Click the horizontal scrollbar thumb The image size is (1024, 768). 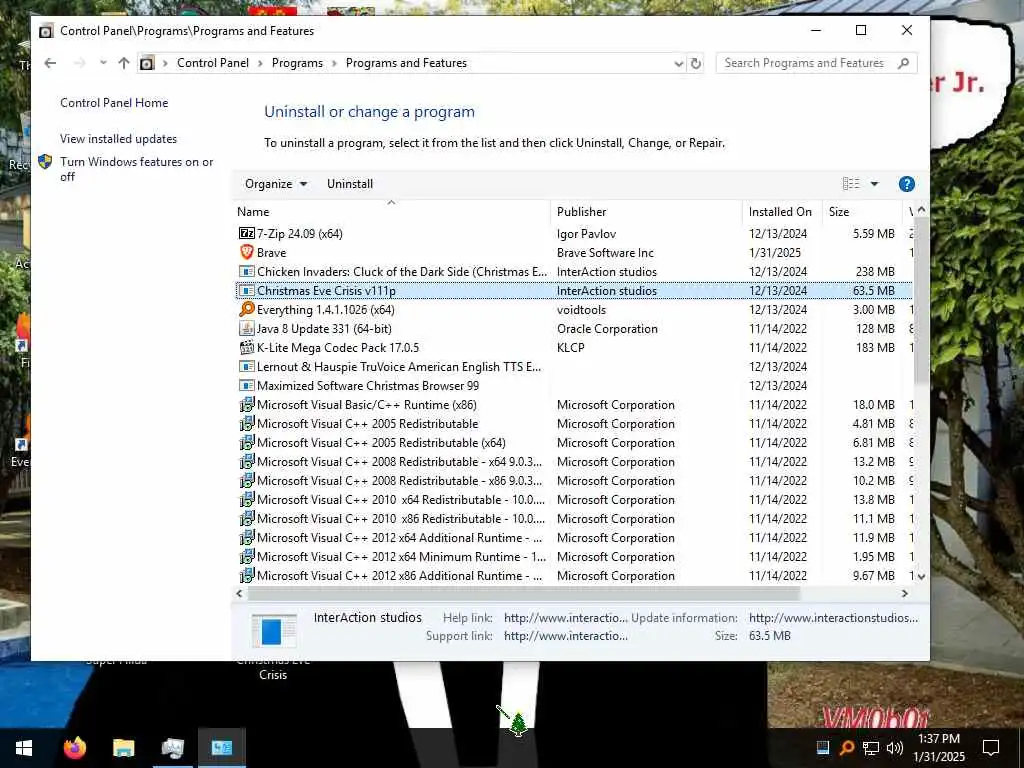coord(524,594)
